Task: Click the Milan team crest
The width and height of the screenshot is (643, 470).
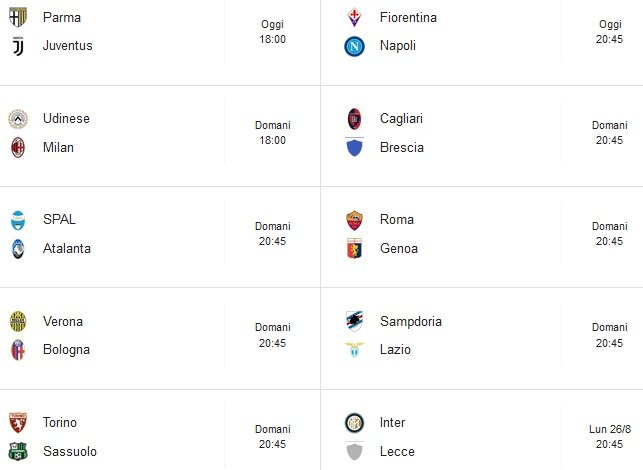Action: tap(18, 147)
